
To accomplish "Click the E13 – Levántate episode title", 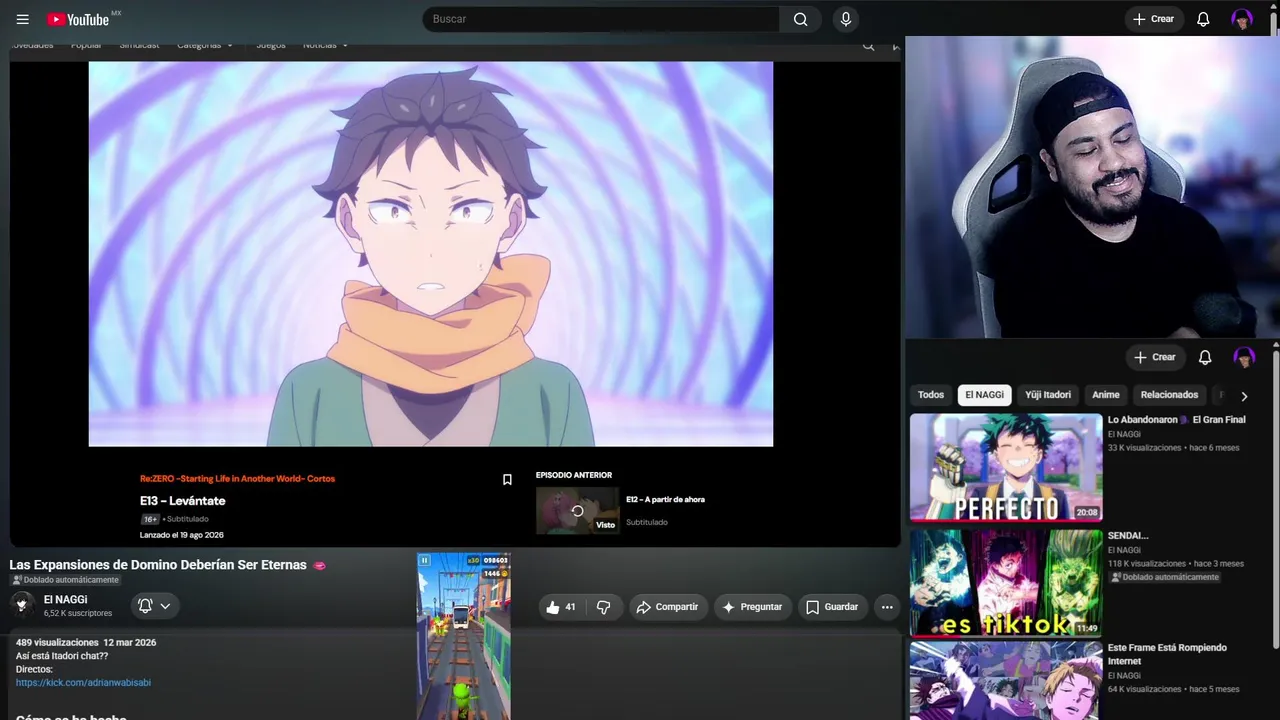I will click(x=183, y=501).
